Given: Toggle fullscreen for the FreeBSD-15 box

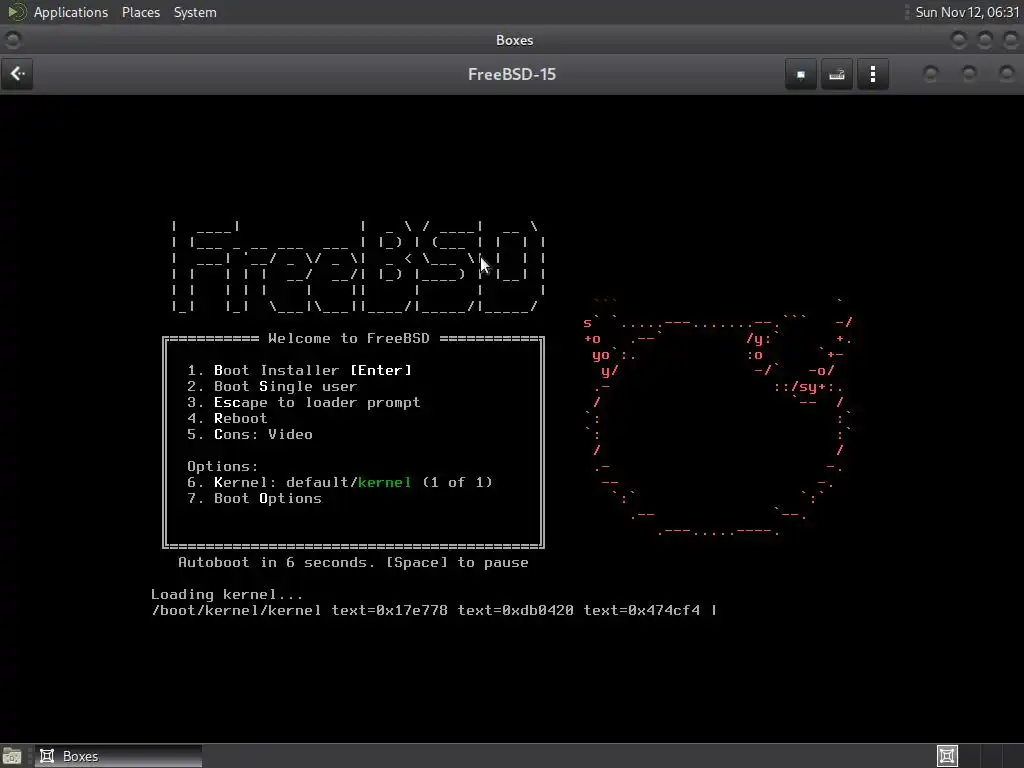Looking at the screenshot, I should click(x=801, y=74).
